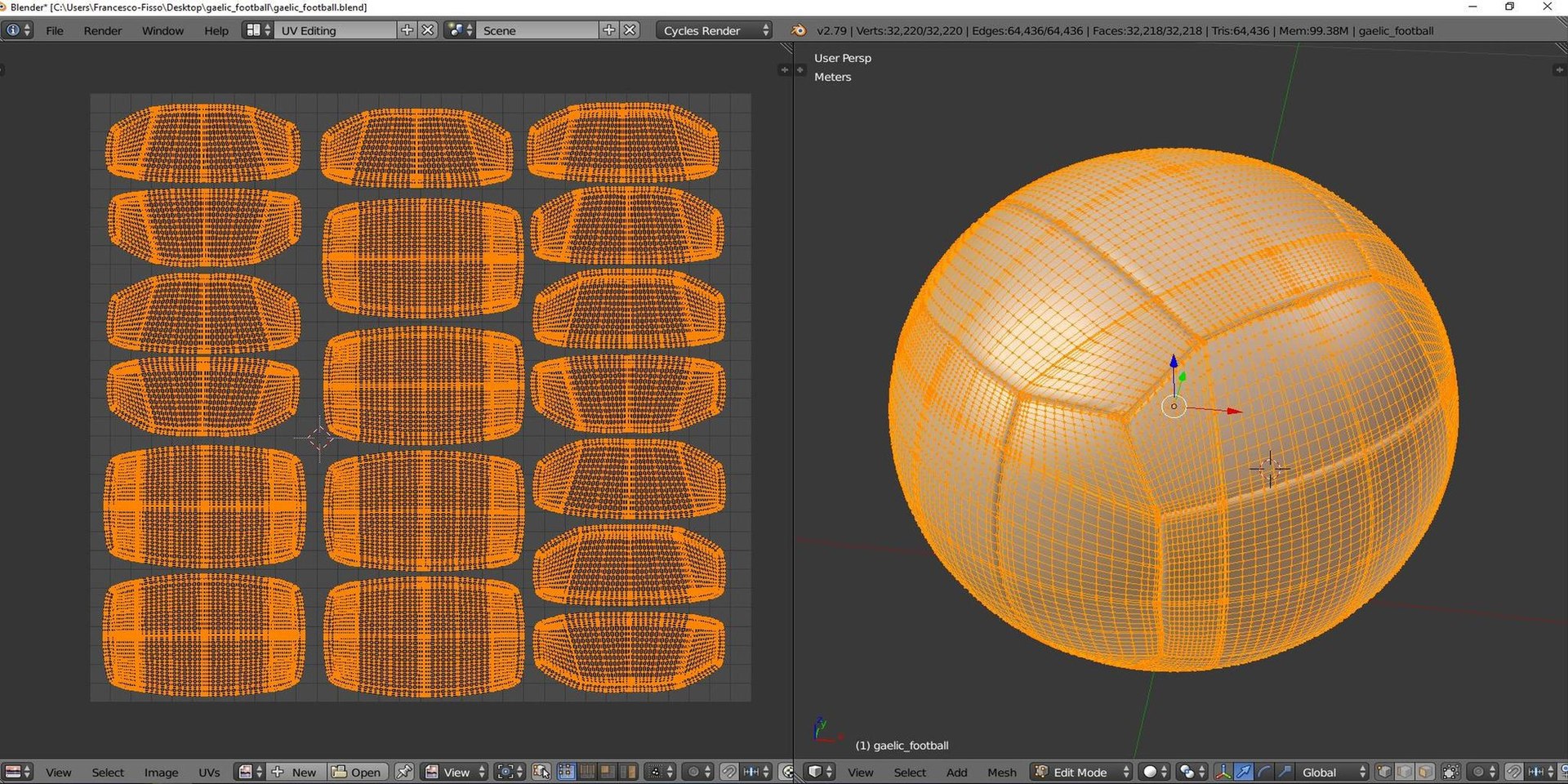Enable the rotate manipulator

1264,772
